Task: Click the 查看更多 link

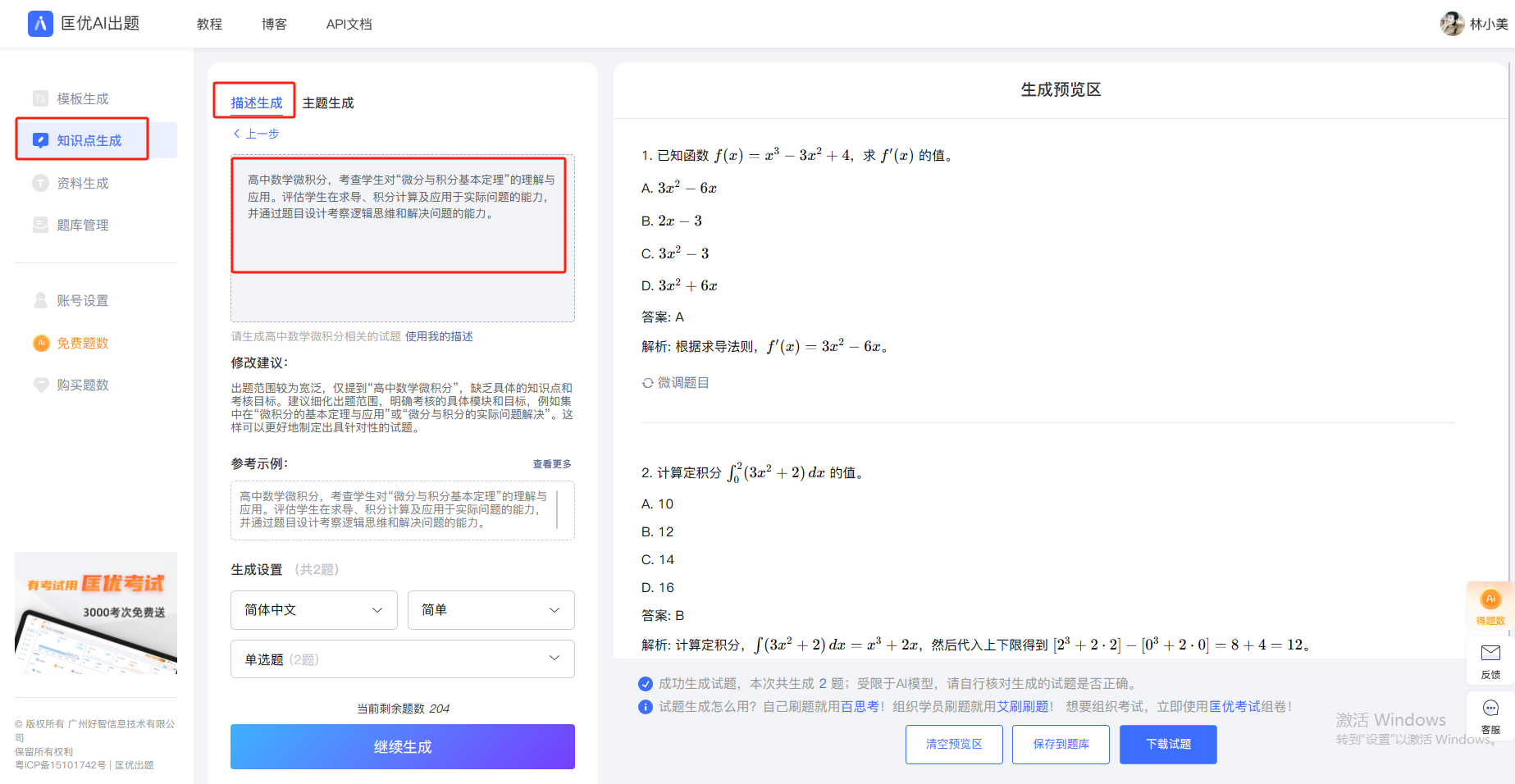Action: tap(552, 464)
